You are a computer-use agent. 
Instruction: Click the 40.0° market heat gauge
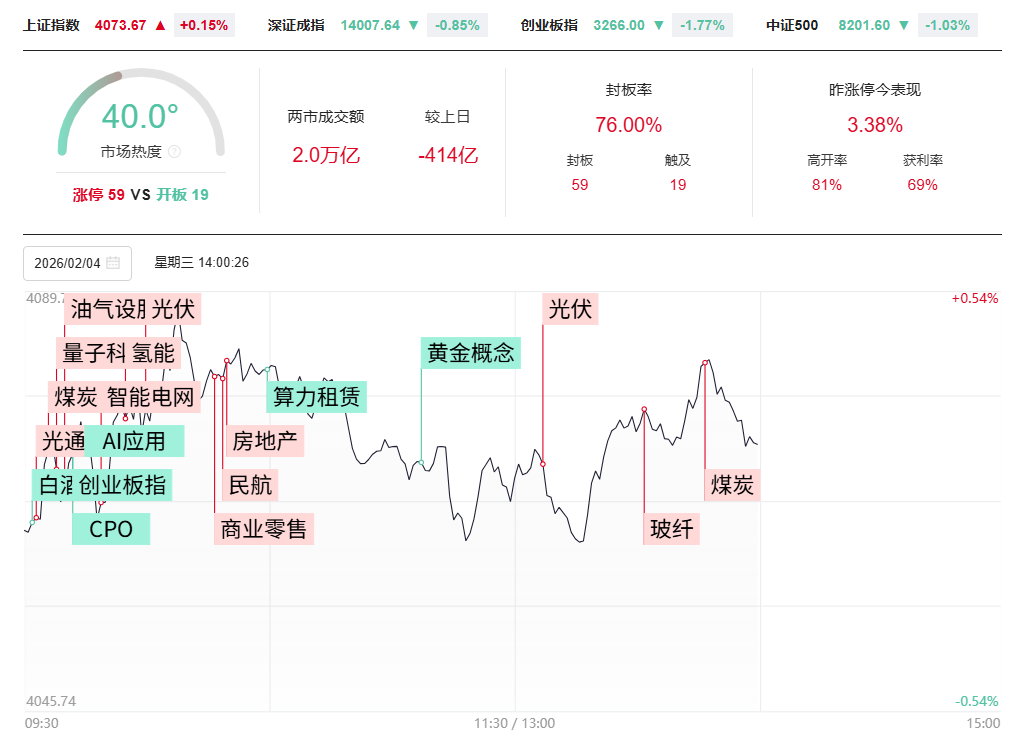140,118
